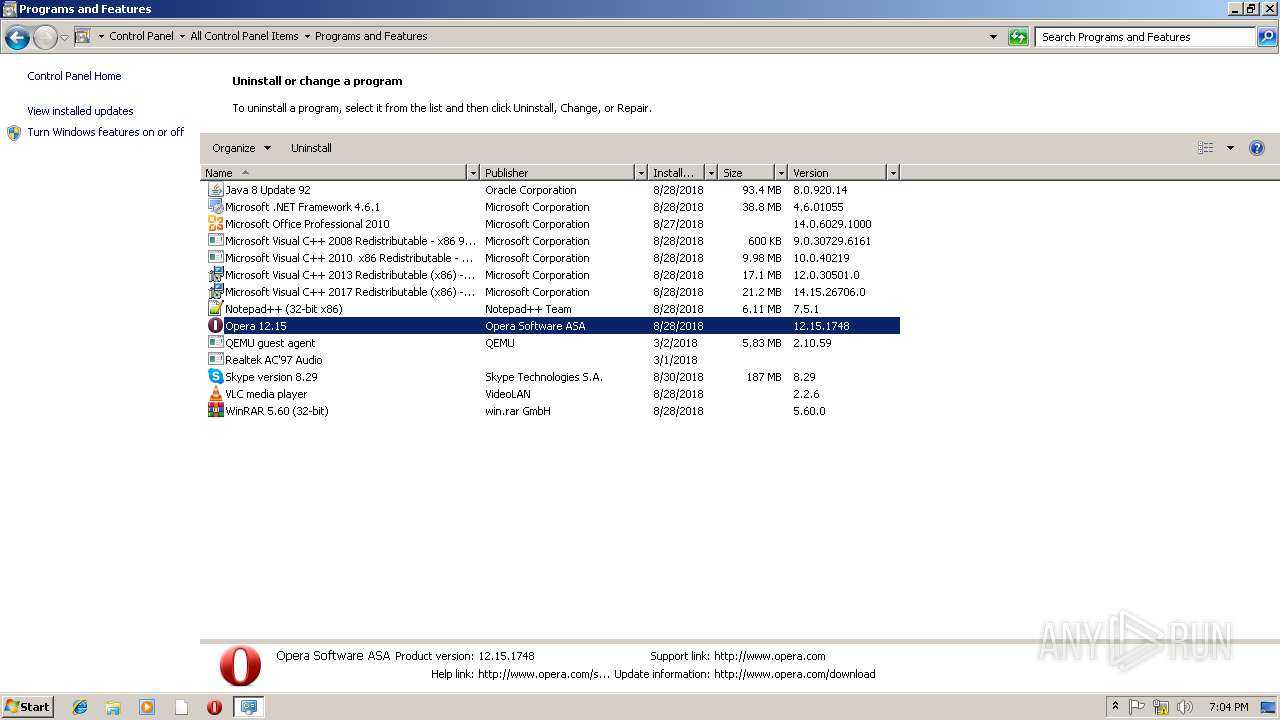Show hidden system tray icons
Screen dimensions: 1280x720
coord(1115,706)
